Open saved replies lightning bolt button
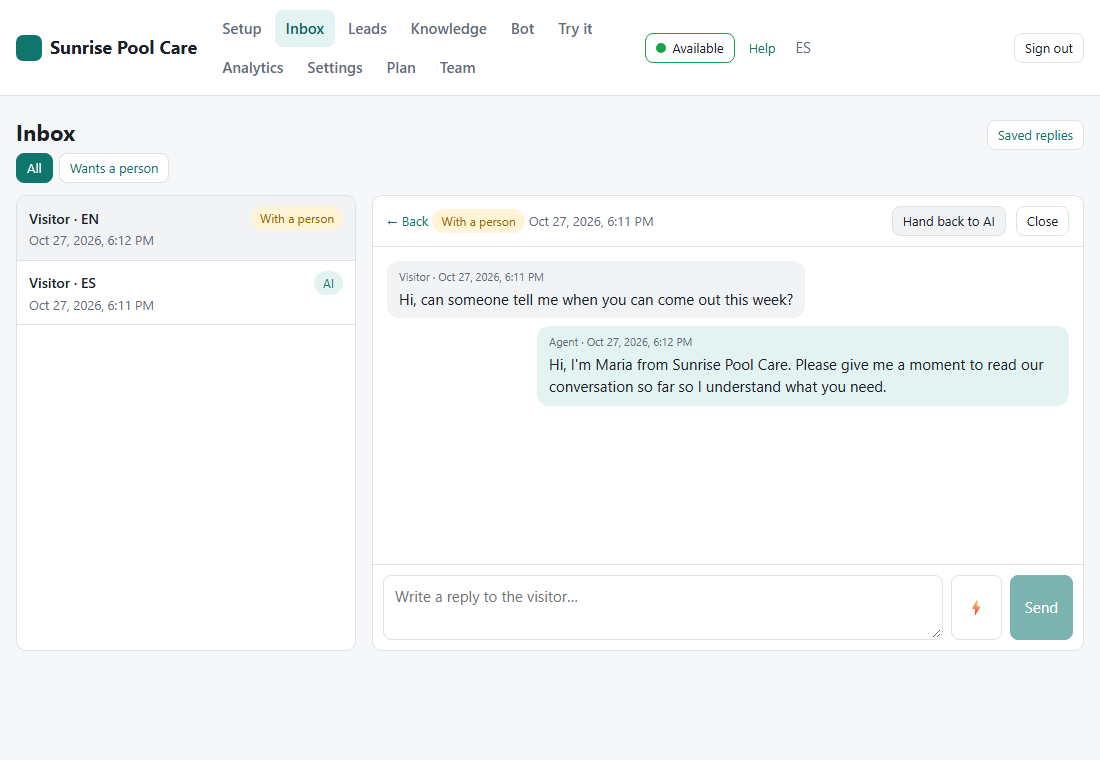This screenshot has height=760, width=1100. (976, 608)
